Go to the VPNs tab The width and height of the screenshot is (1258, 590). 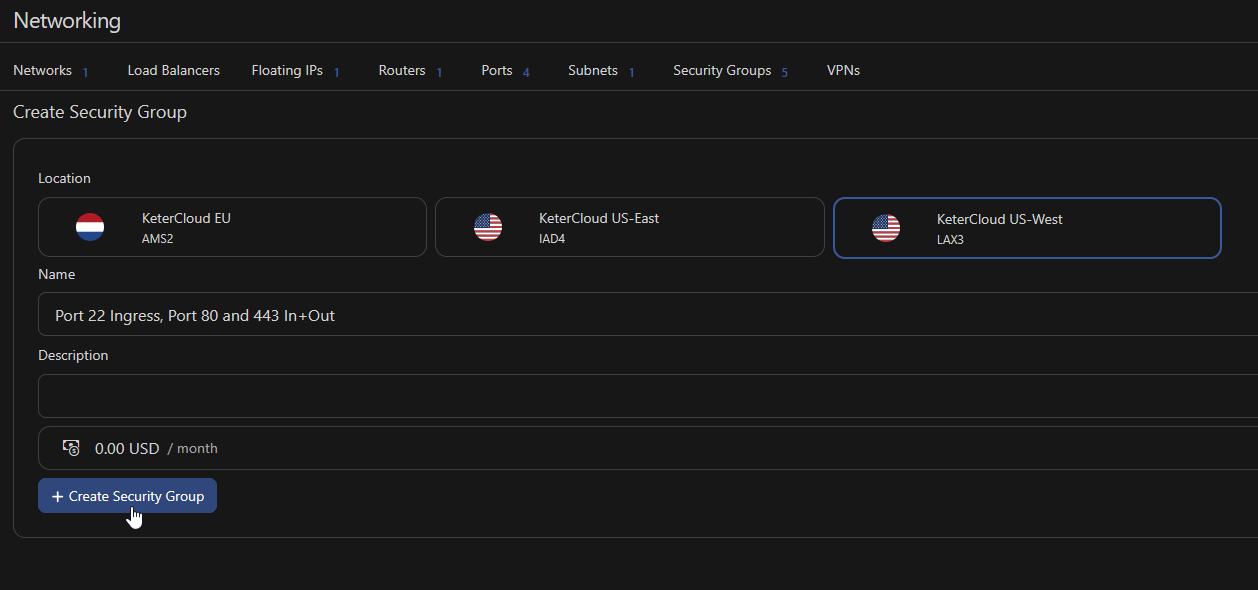click(x=843, y=71)
